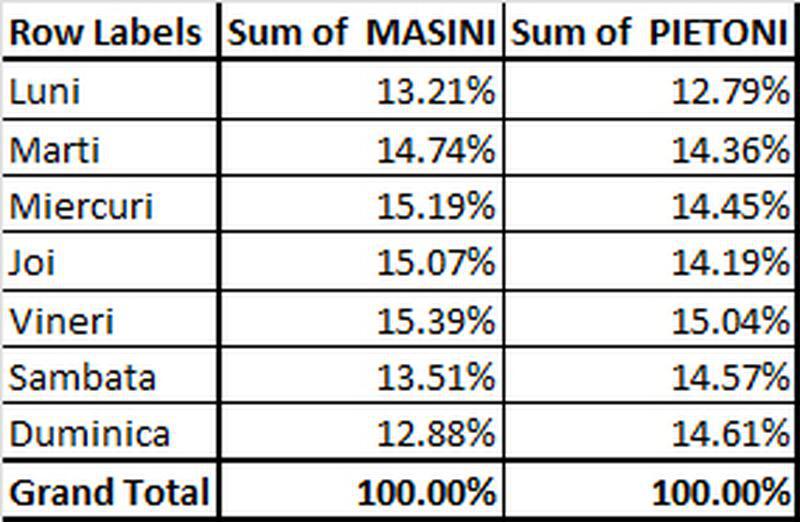Click the Sum of MASINI column header
The width and height of the screenshot is (800, 522).
(362, 33)
